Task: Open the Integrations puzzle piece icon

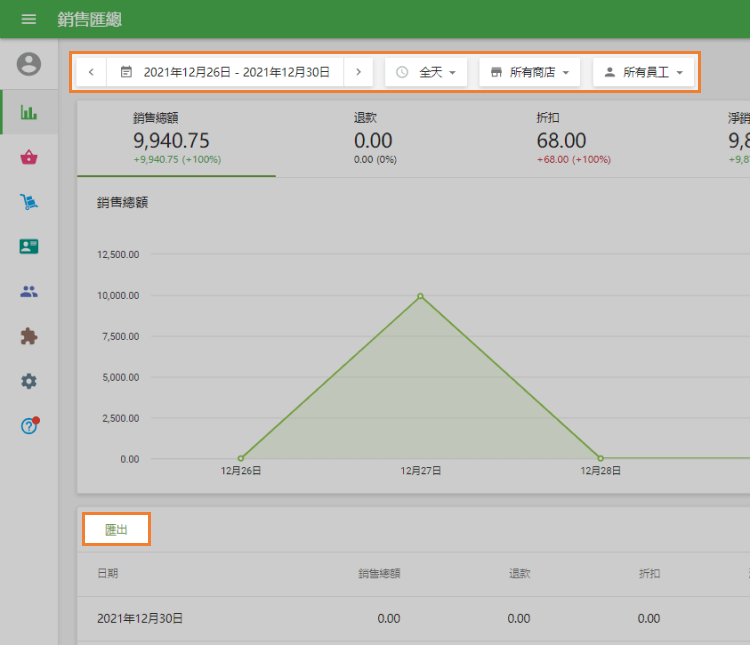Action: 29,337
